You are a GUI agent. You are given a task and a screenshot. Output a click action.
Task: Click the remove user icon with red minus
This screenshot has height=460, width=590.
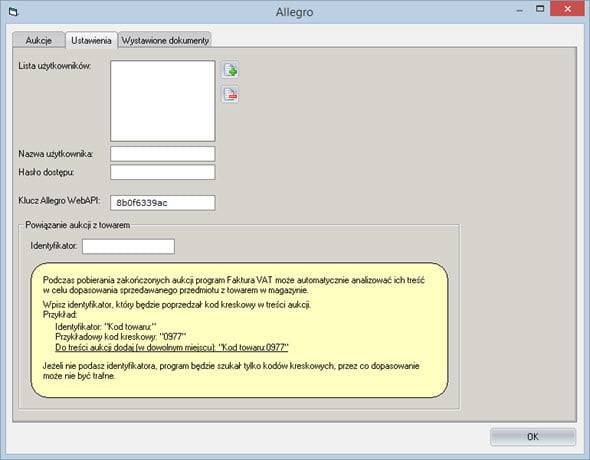coord(230,94)
